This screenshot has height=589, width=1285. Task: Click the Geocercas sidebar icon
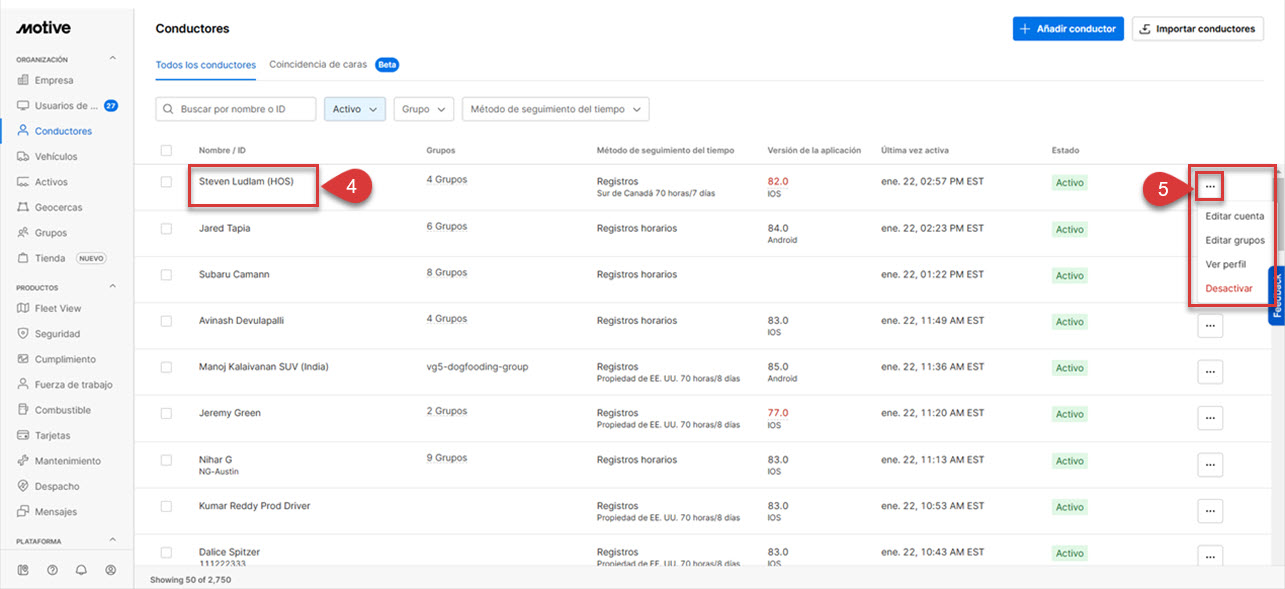pos(23,208)
